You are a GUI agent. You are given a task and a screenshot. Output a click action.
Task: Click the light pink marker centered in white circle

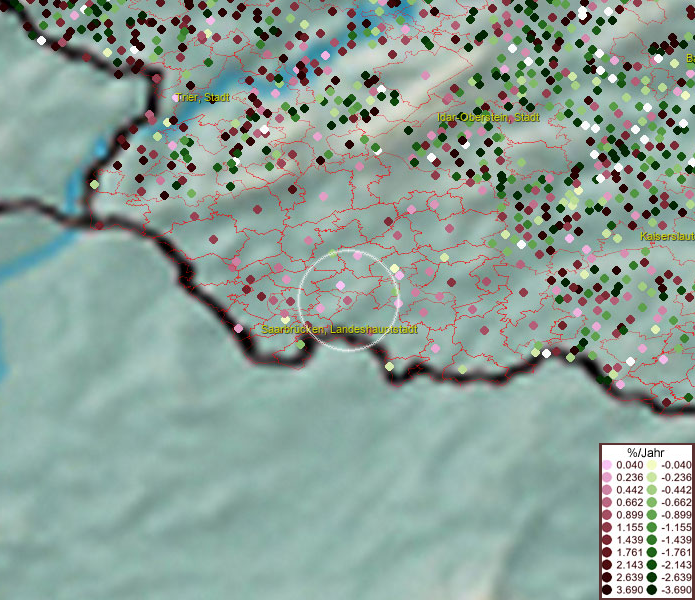click(x=341, y=286)
